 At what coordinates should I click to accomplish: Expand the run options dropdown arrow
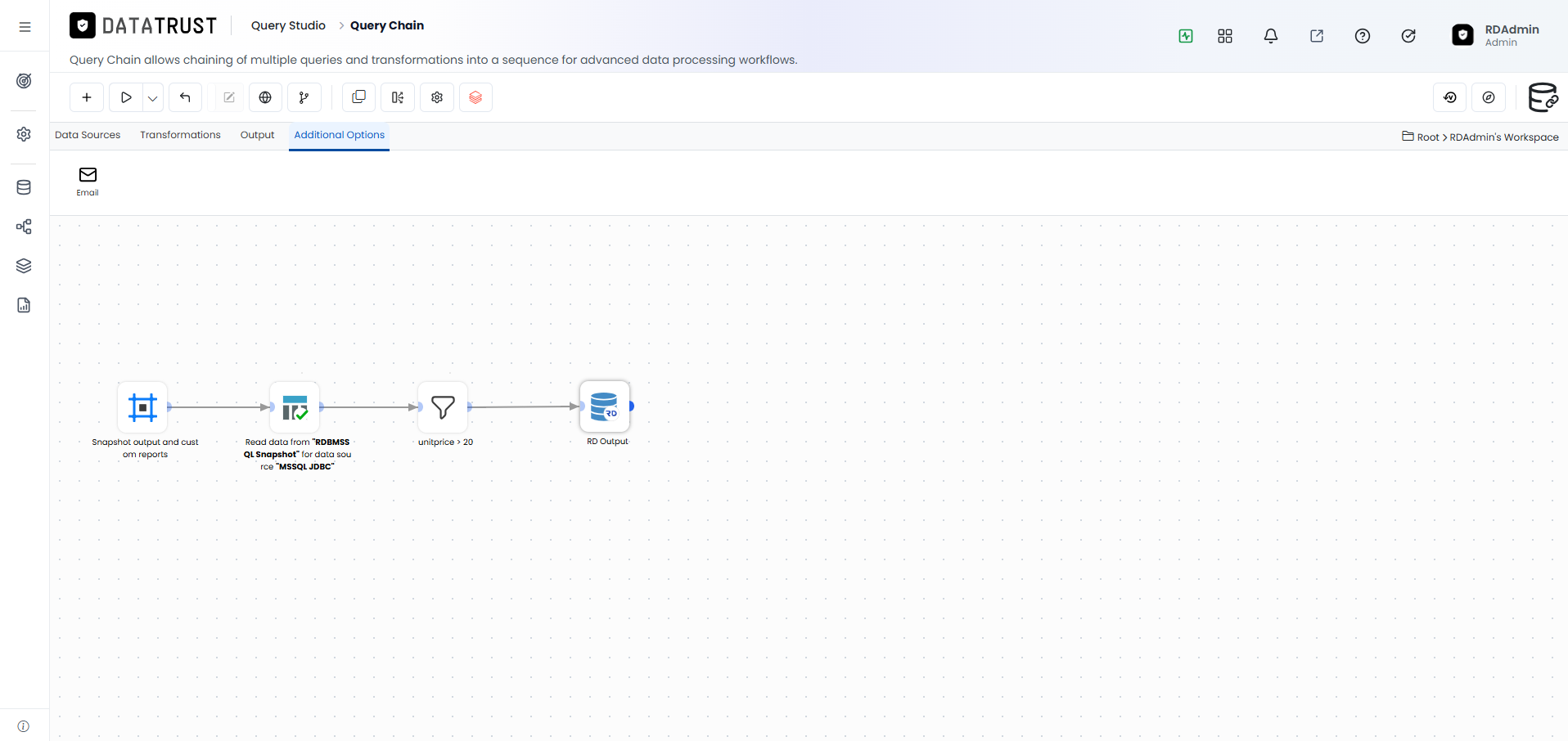(153, 97)
